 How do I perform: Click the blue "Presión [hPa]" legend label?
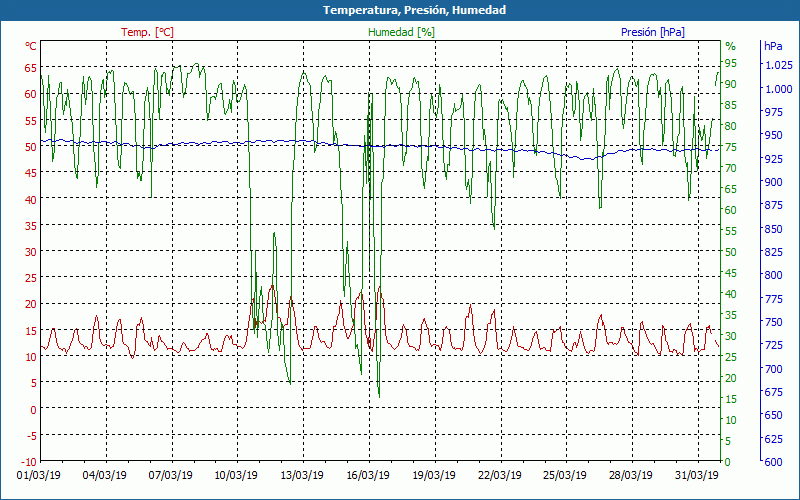(x=653, y=32)
